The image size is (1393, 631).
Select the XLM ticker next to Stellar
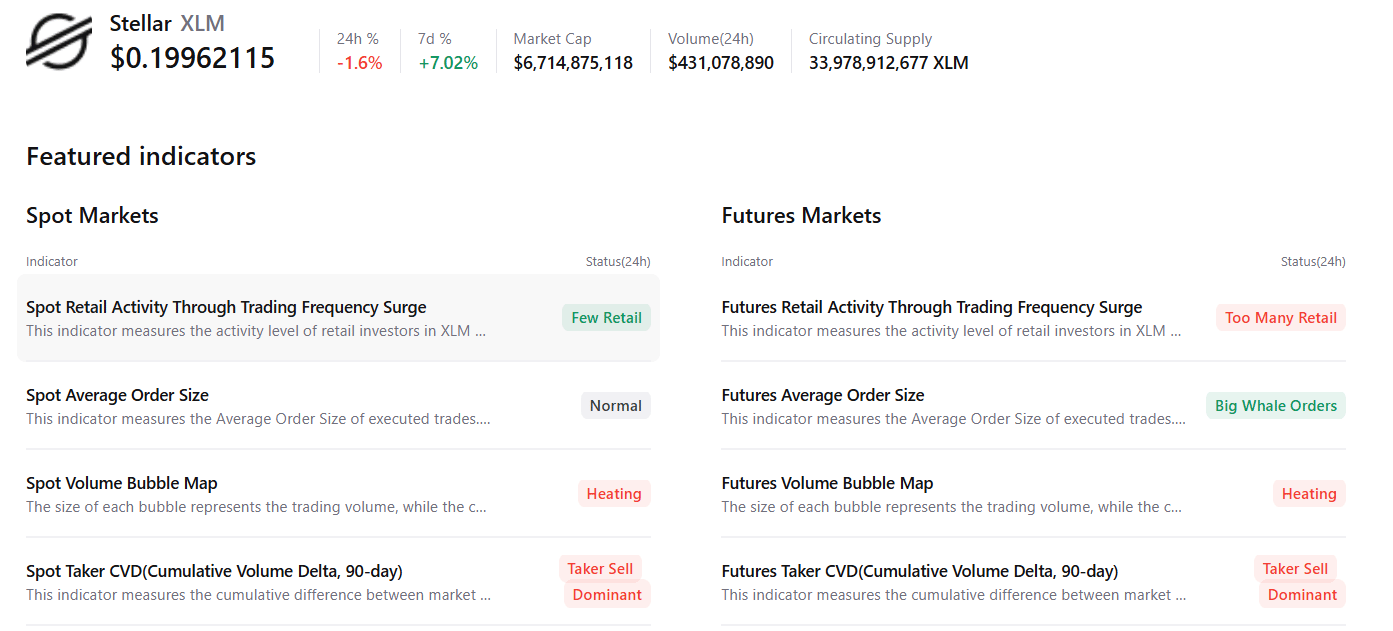(202, 24)
